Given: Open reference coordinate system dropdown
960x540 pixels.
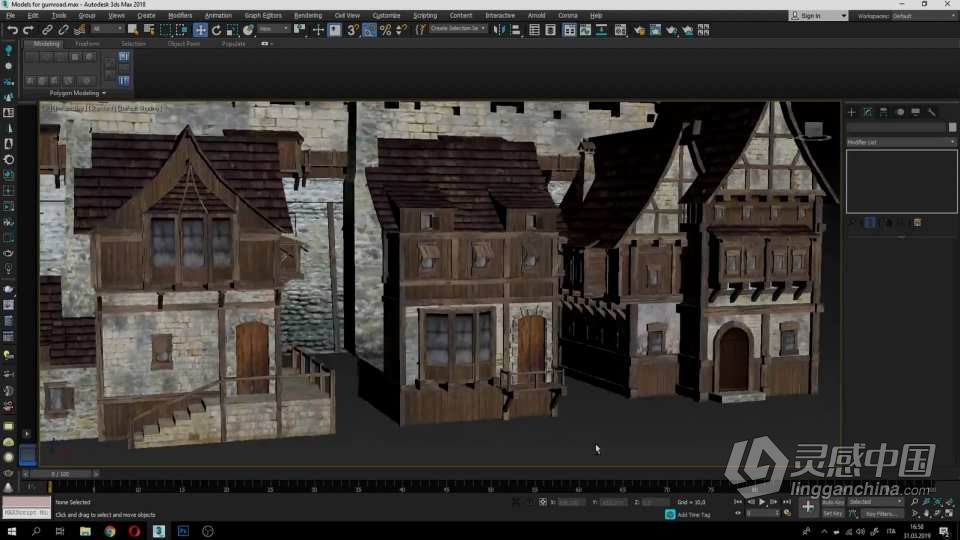Looking at the screenshot, I should pyautogui.click(x=273, y=29).
